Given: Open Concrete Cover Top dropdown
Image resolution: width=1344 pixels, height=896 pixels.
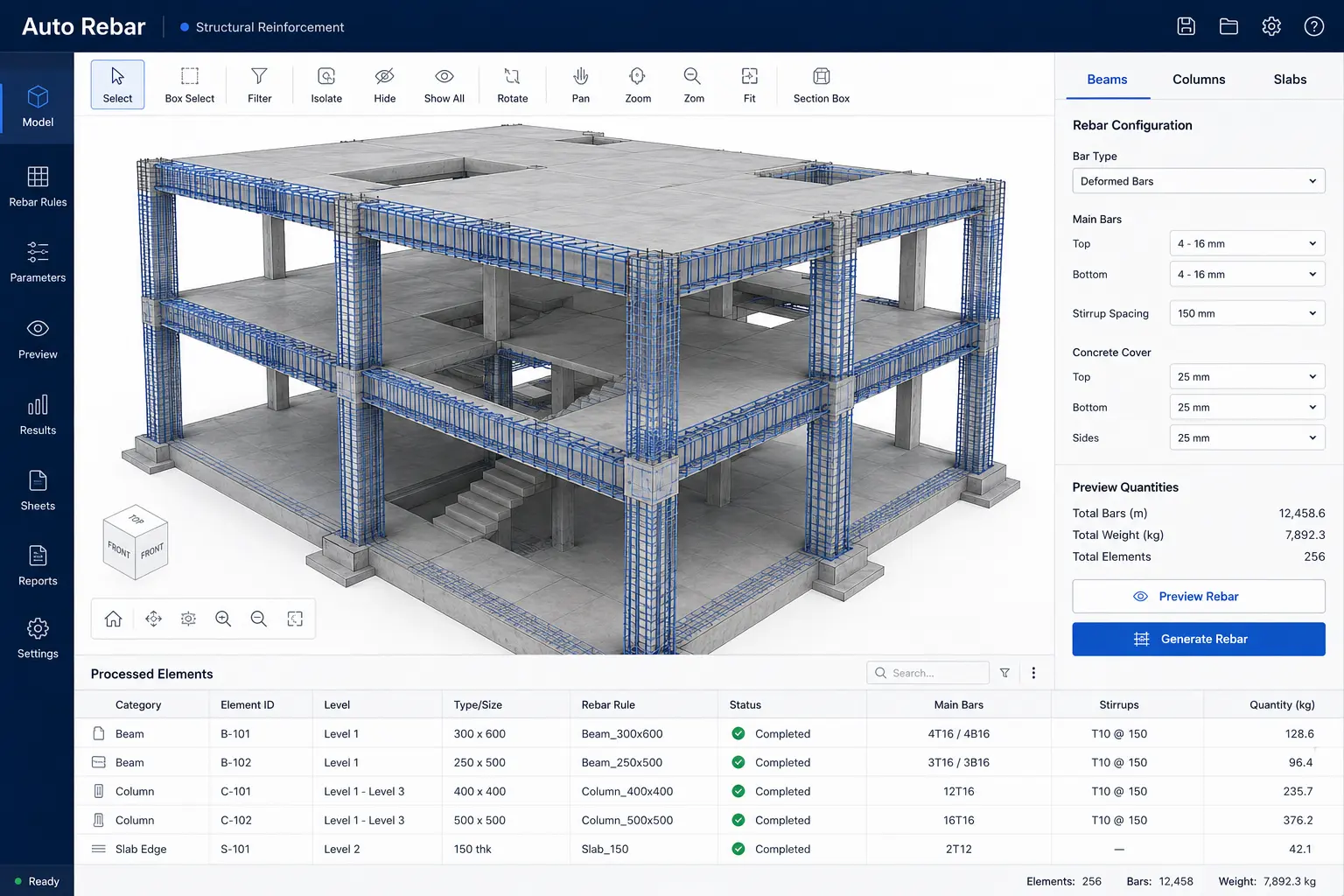Looking at the screenshot, I should (1247, 376).
